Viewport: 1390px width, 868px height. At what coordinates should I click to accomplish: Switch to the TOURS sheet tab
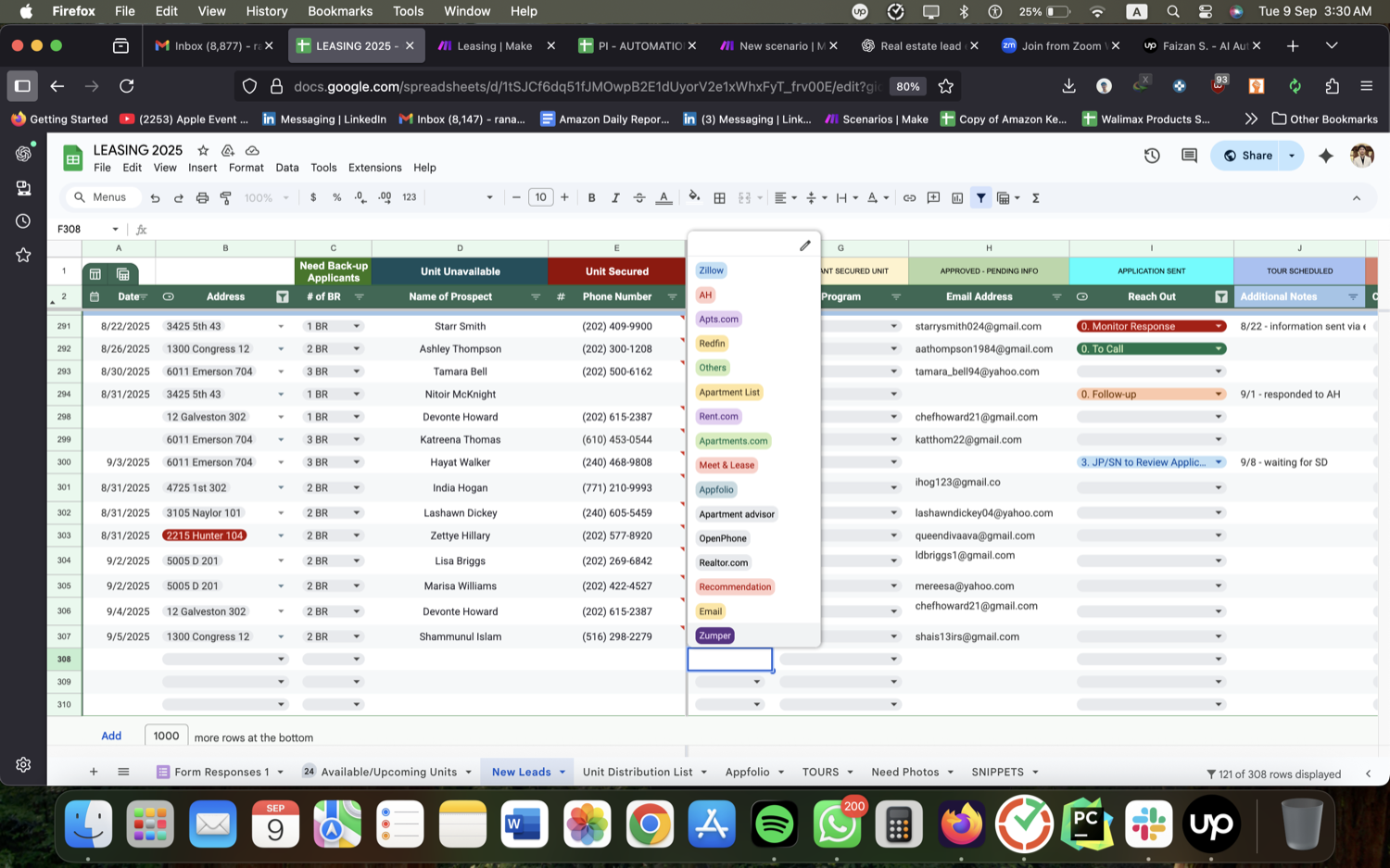[820, 772]
